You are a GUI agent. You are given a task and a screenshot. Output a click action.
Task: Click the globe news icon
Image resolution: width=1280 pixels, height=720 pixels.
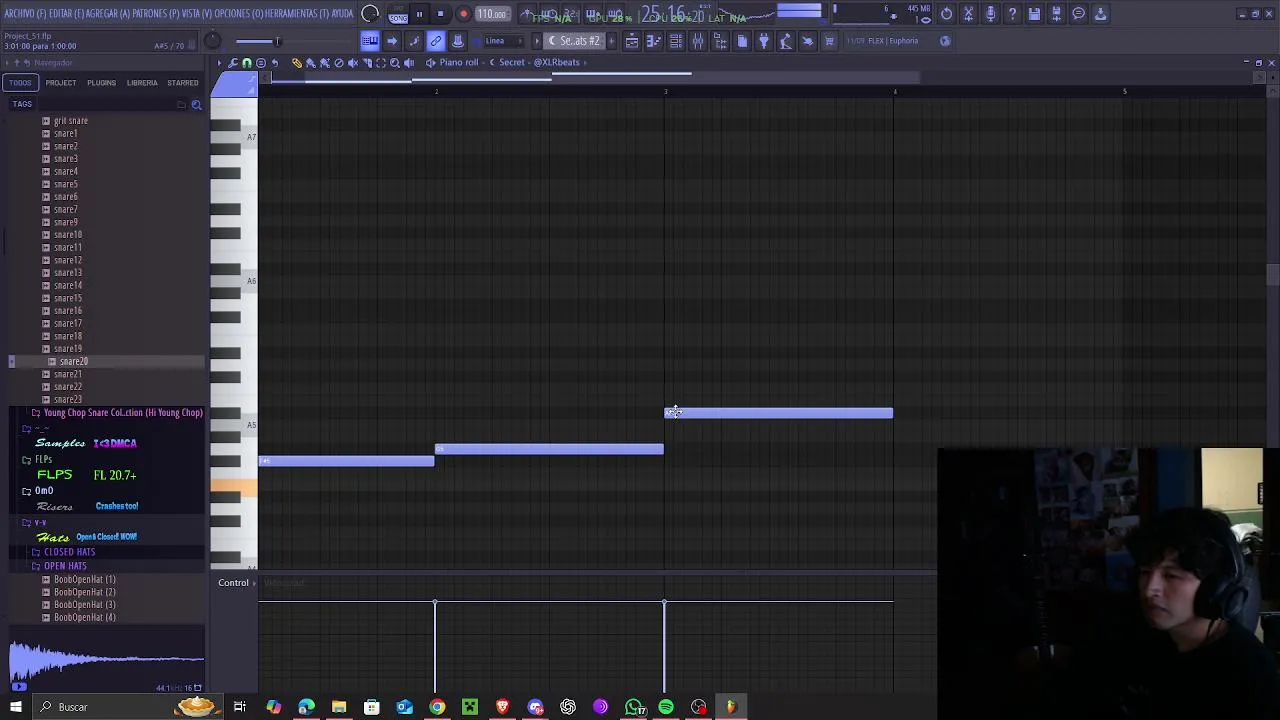pos(946,41)
